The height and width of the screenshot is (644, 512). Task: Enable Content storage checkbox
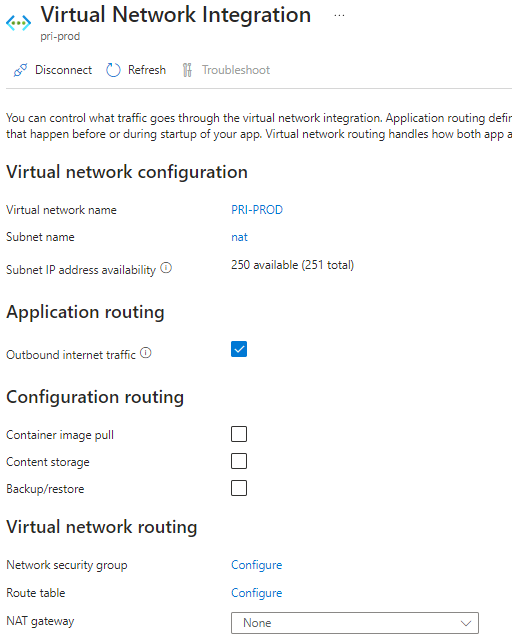click(239, 461)
